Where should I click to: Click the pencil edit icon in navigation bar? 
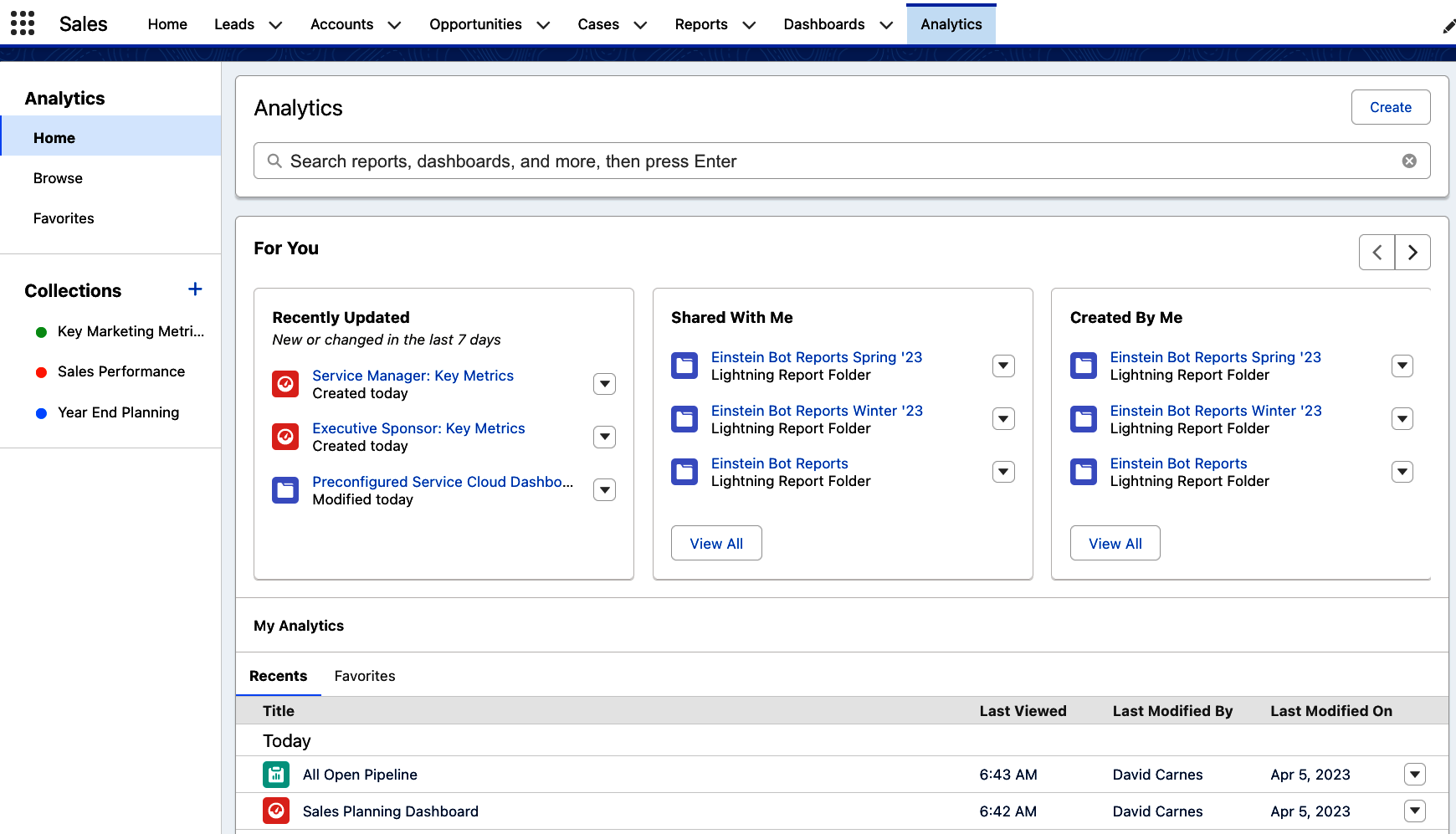click(1448, 27)
